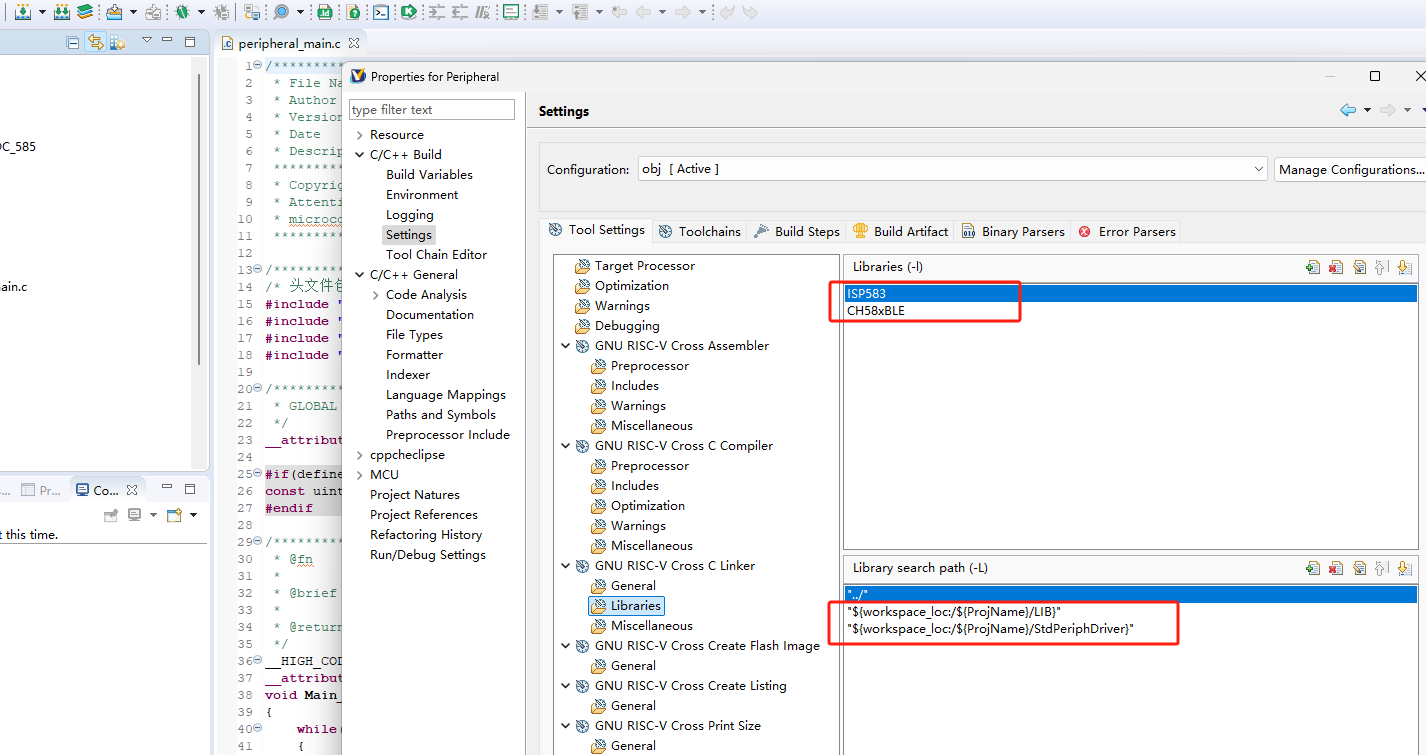Expand the Resource tree node
The image size is (1426, 755).
(359, 135)
